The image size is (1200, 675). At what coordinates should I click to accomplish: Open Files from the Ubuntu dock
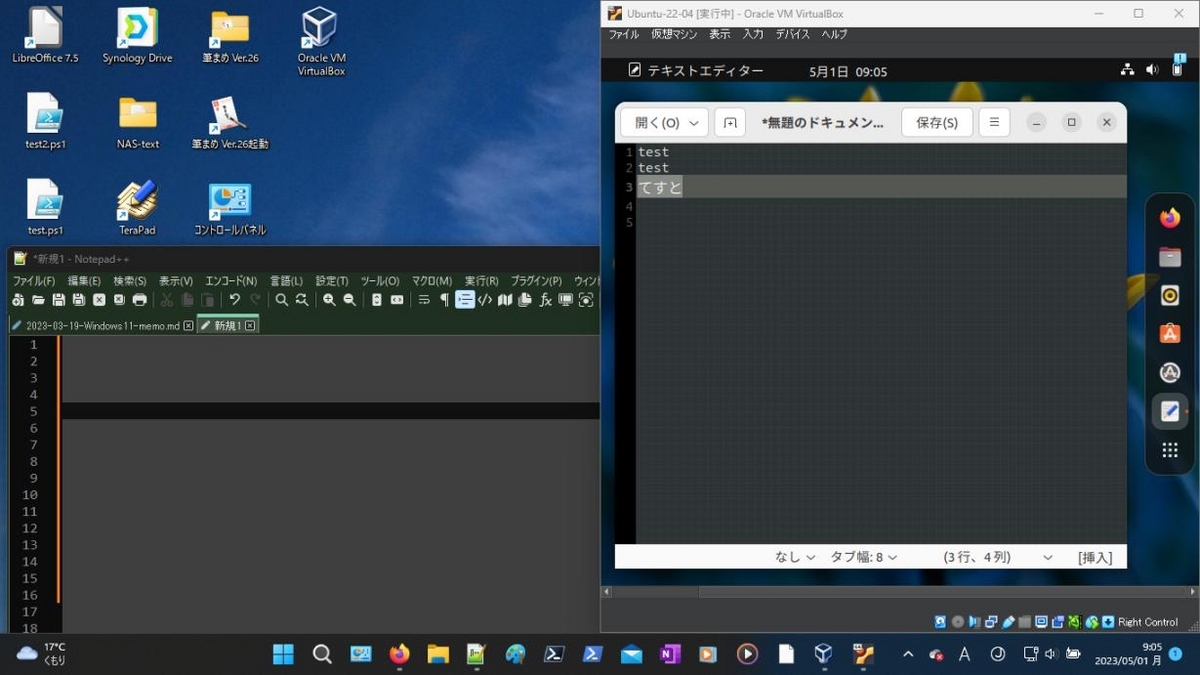(x=1170, y=257)
